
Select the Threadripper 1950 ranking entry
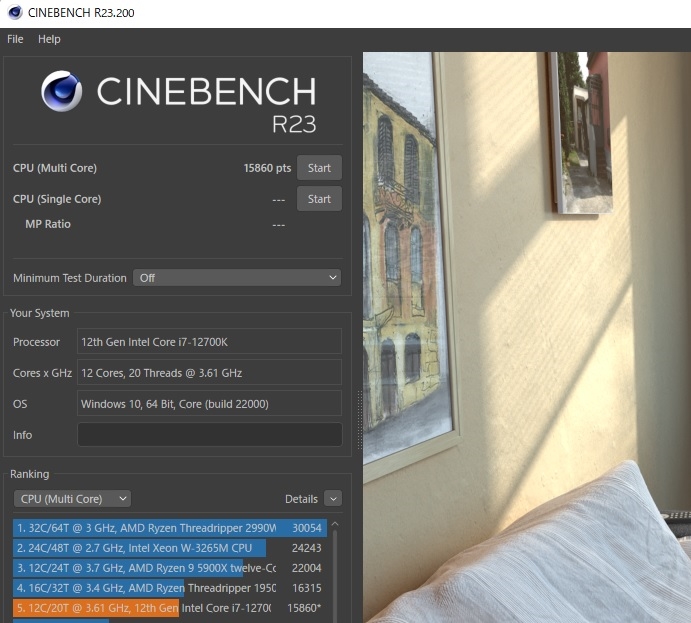[x=170, y=588]
